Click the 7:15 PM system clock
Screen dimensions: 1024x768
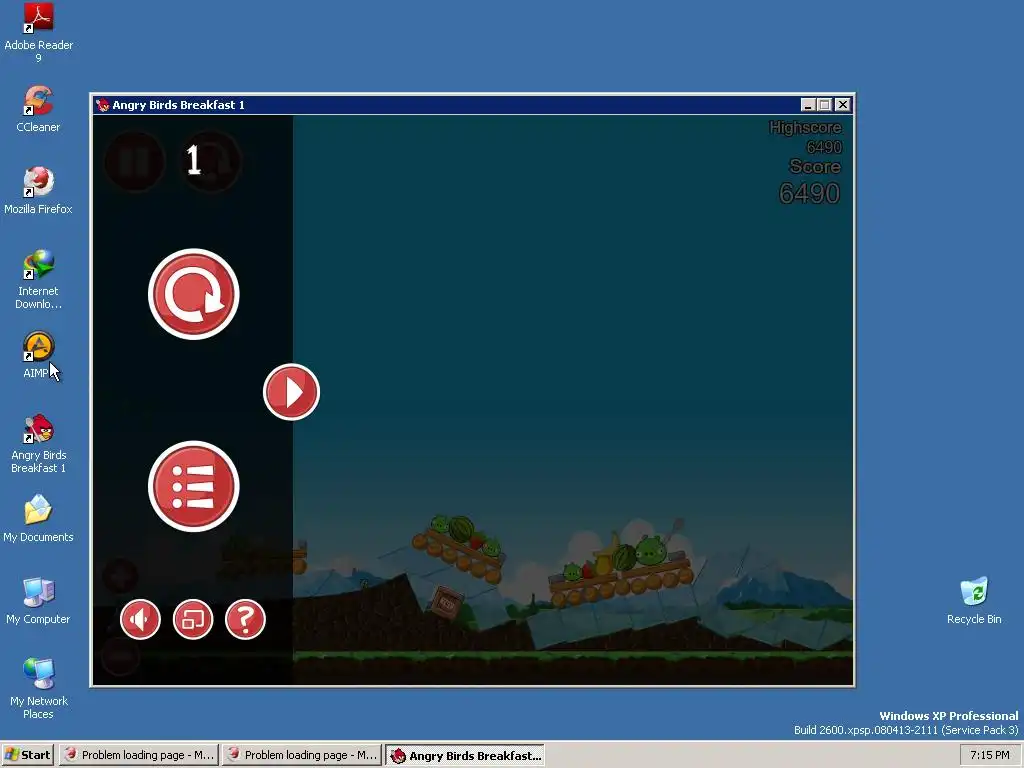(989, 755)
